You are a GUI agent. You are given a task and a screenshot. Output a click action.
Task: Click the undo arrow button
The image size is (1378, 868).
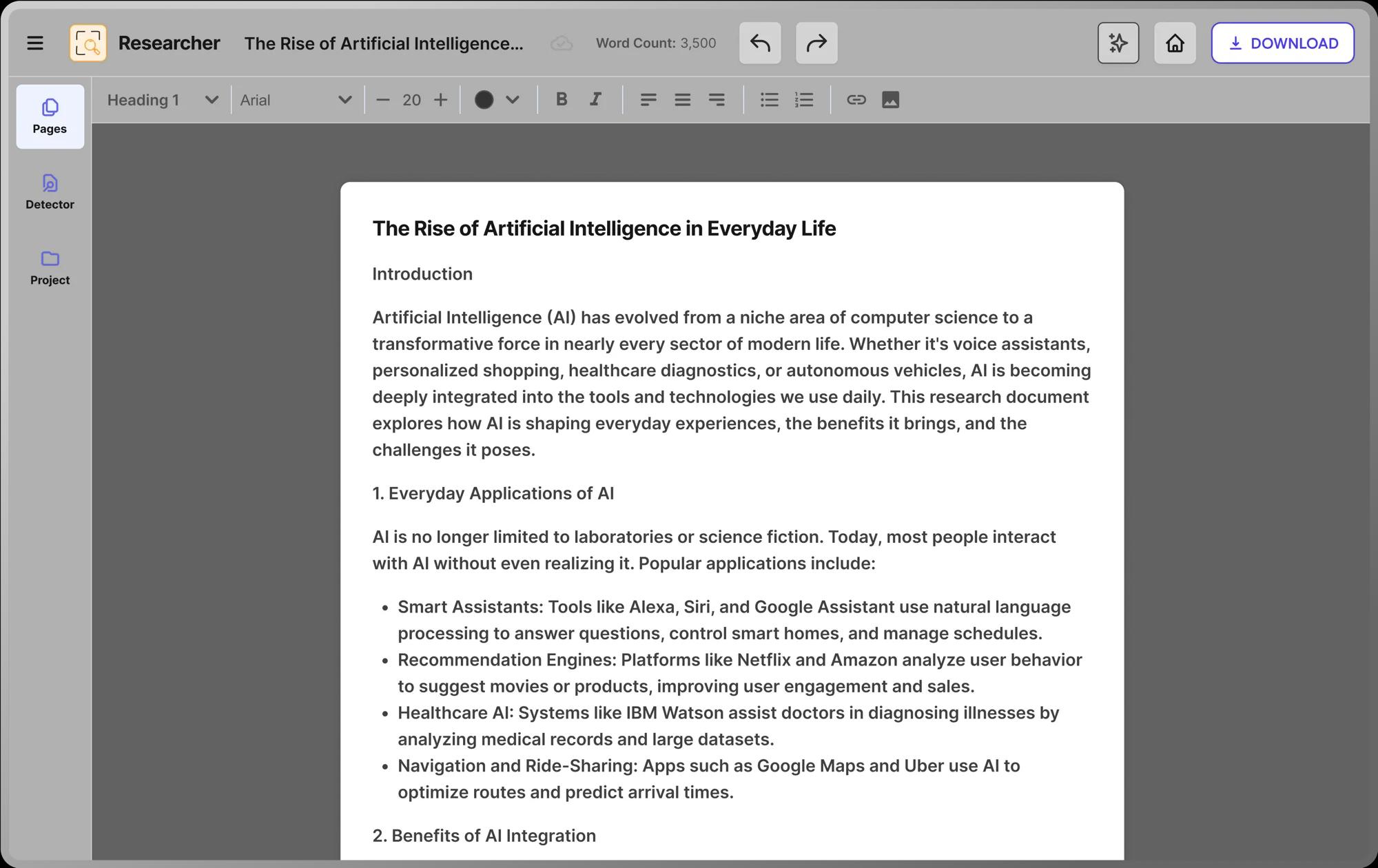[x=760, y=43]
